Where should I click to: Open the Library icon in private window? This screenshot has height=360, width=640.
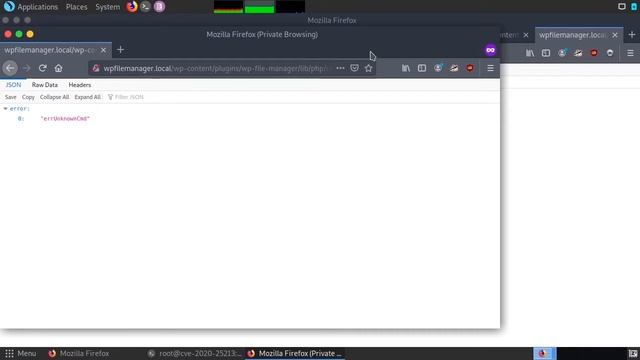[x=406, y=68]
